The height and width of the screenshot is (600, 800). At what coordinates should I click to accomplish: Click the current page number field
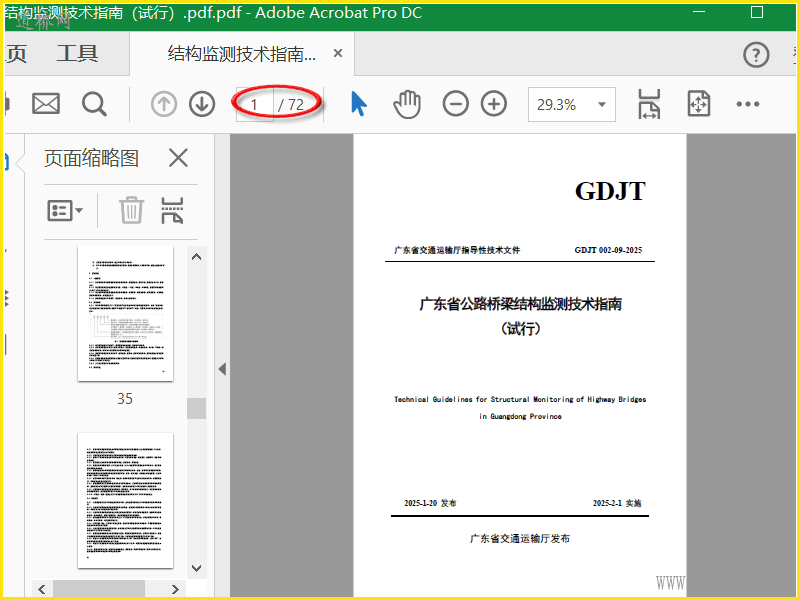pyautogui.click(x=255, y=105)
